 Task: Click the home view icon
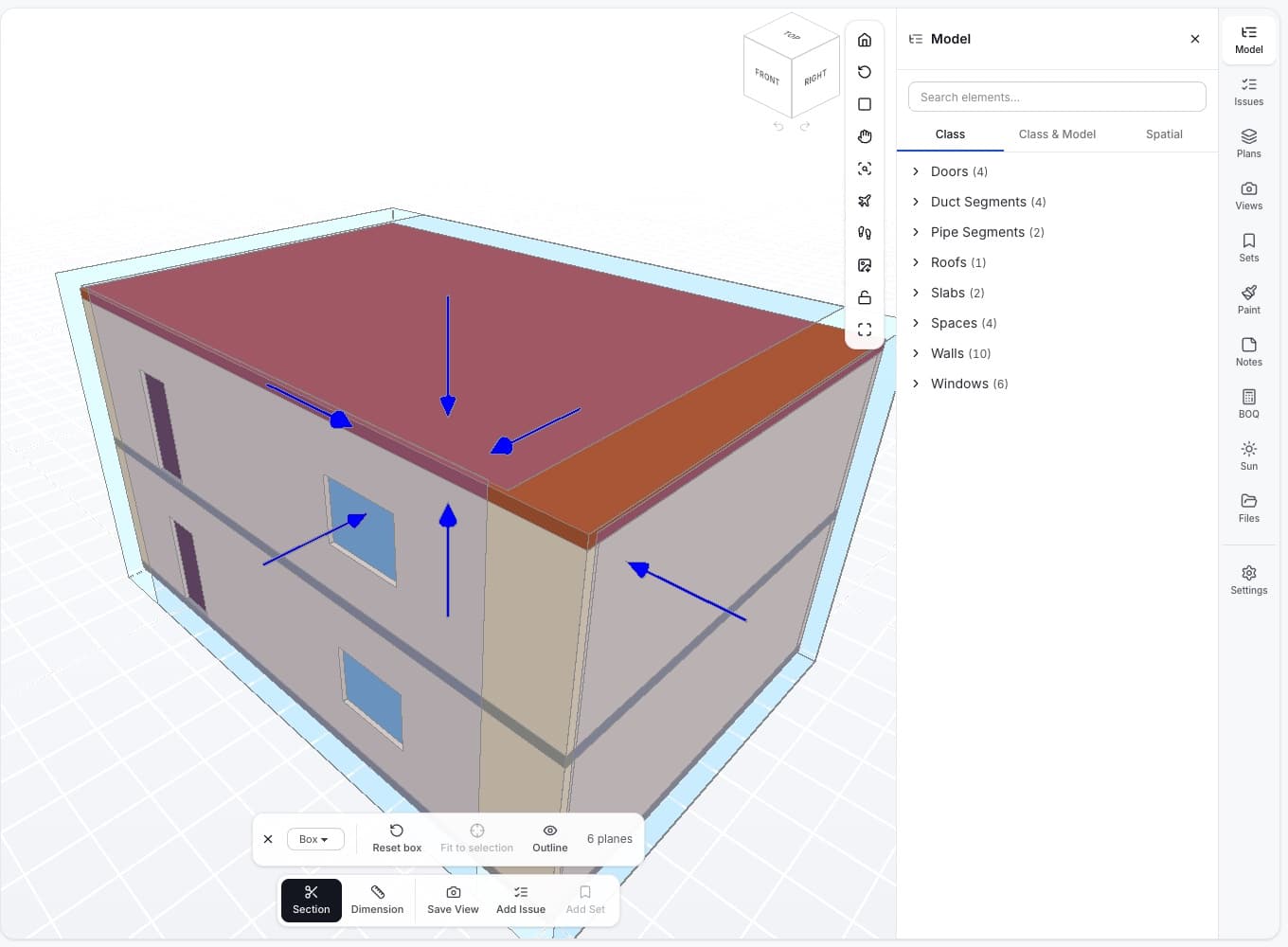pos(865,40)
